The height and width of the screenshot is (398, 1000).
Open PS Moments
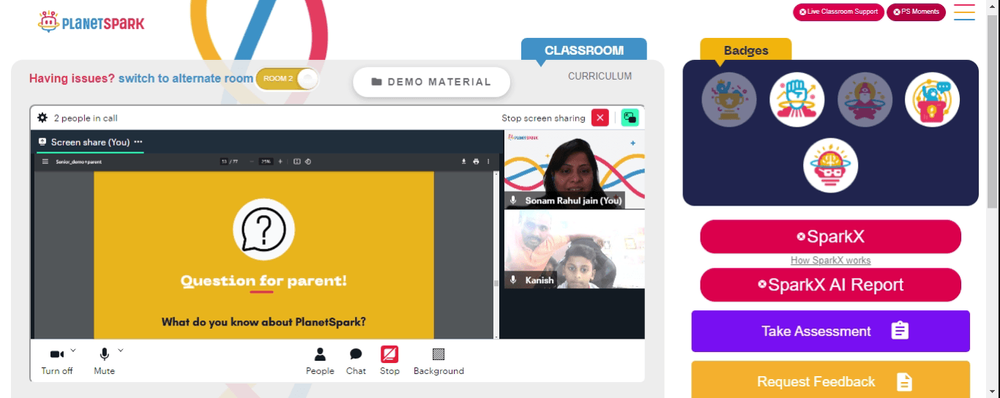pyautogui.click(x=916, y=12)
